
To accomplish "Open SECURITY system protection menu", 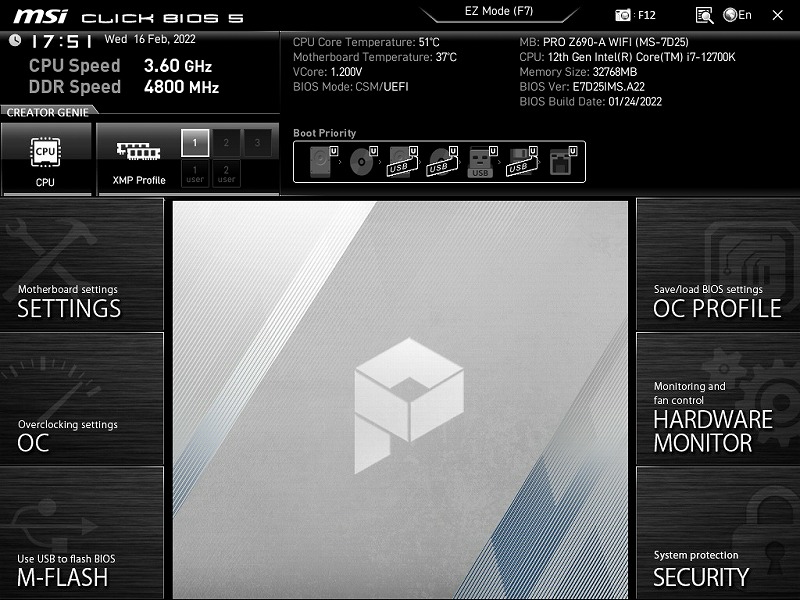I will click(x=718, y=533).
